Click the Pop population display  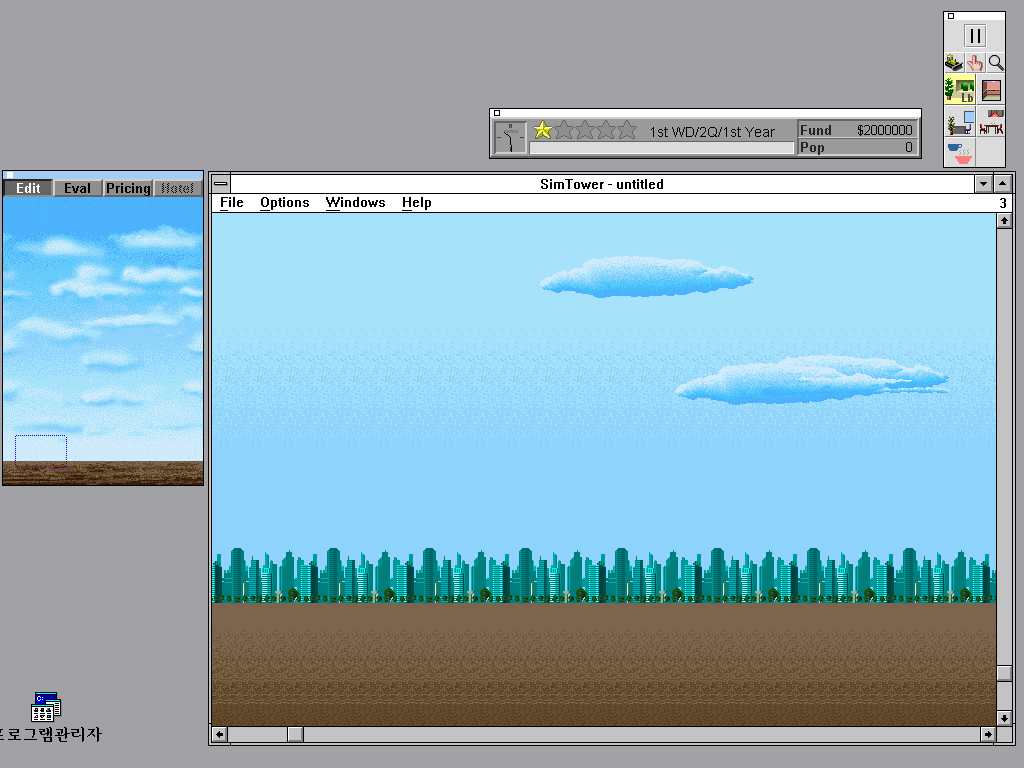[857, 148]
